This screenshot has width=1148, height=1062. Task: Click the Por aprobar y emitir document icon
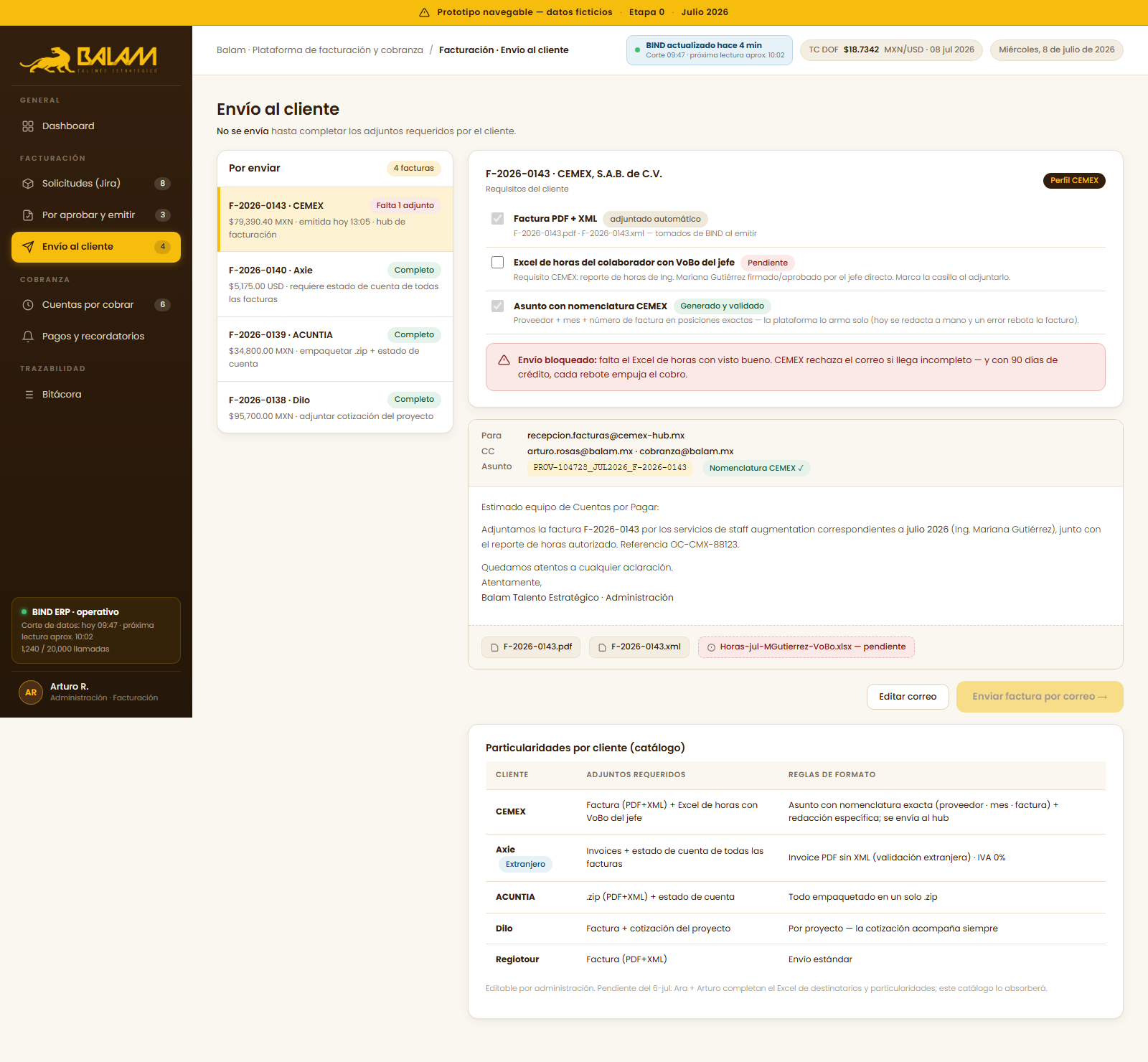pyautogui.click(x=28, y=215)
